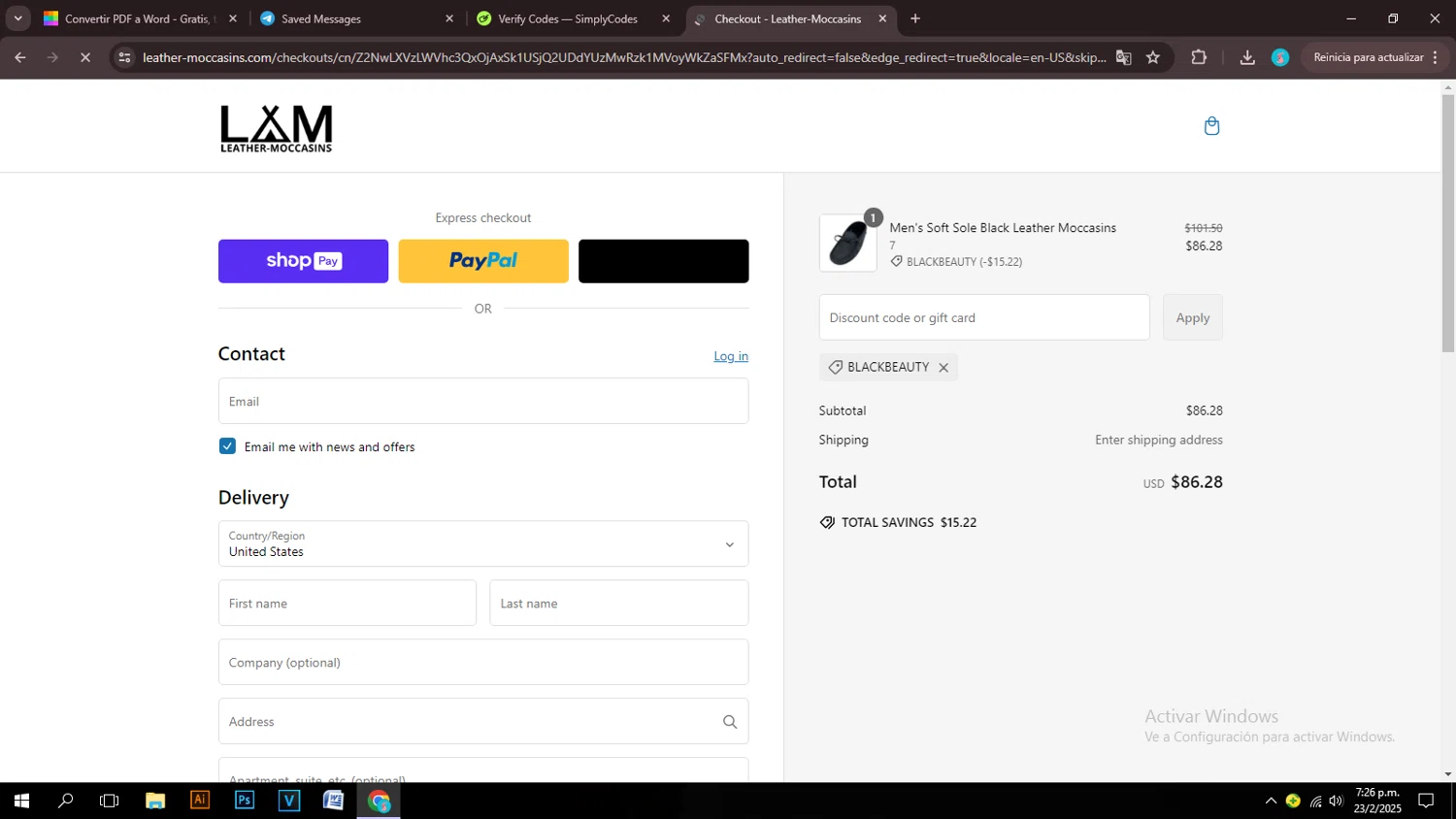1456x819 pixels.
Task: Follow the Log in link
Action: tap(731, 356)
